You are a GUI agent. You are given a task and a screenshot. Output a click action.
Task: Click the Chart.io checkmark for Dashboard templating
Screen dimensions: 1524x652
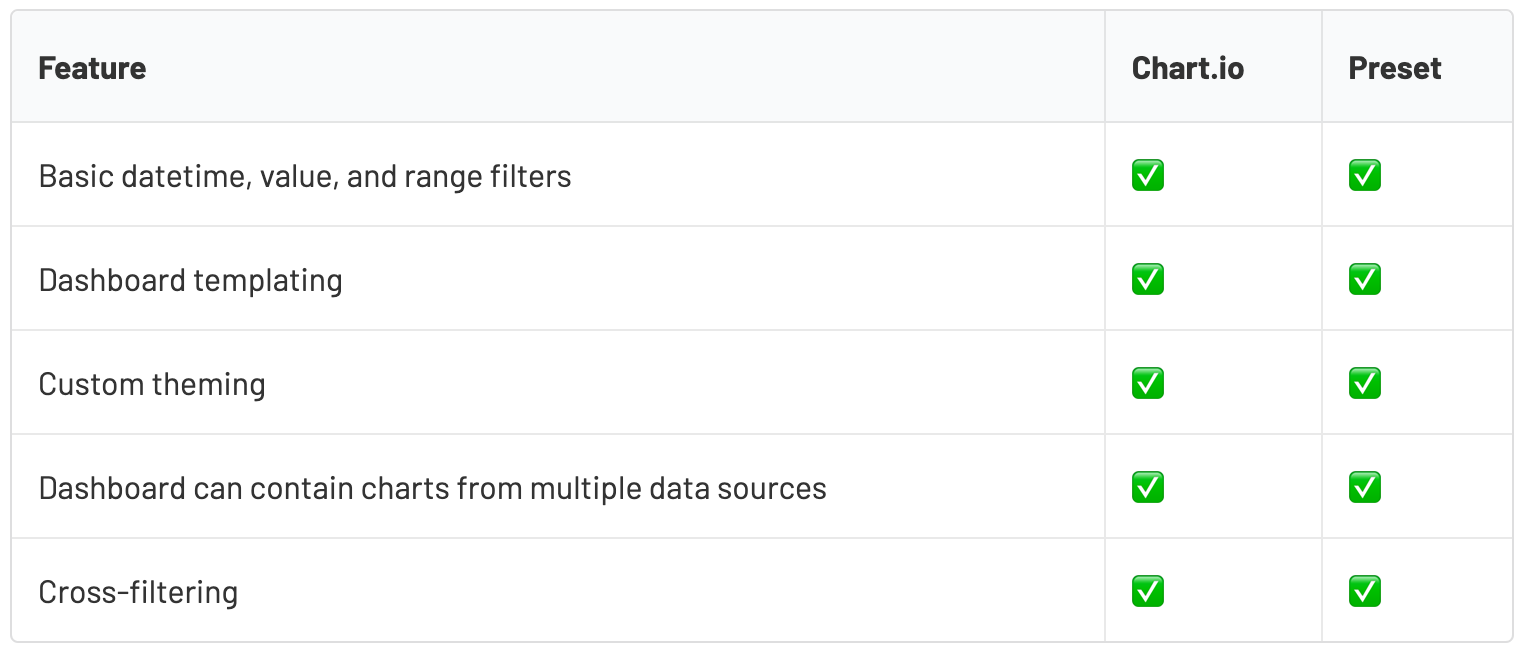[1148, 280]
